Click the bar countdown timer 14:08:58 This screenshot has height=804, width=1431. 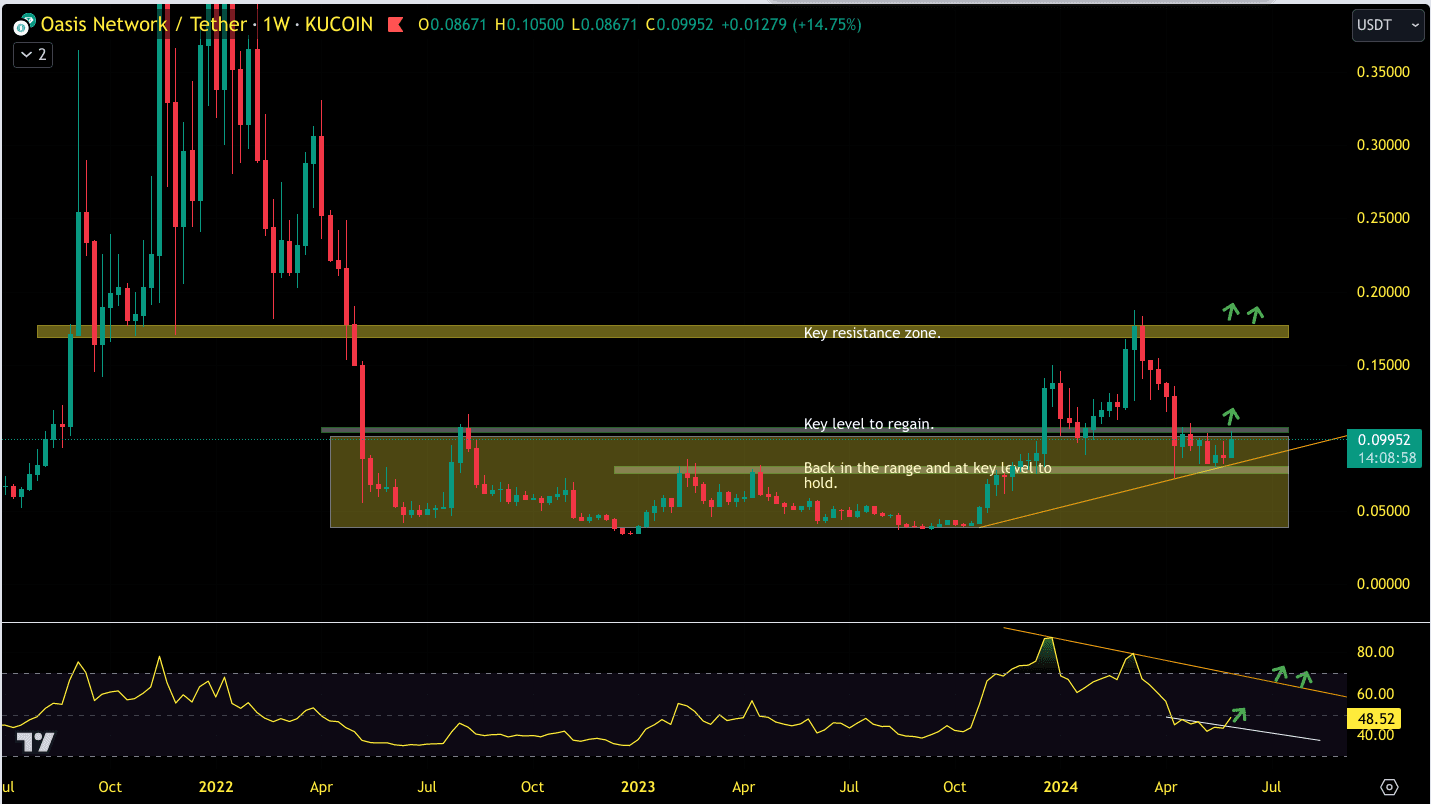pos(1388,457)
